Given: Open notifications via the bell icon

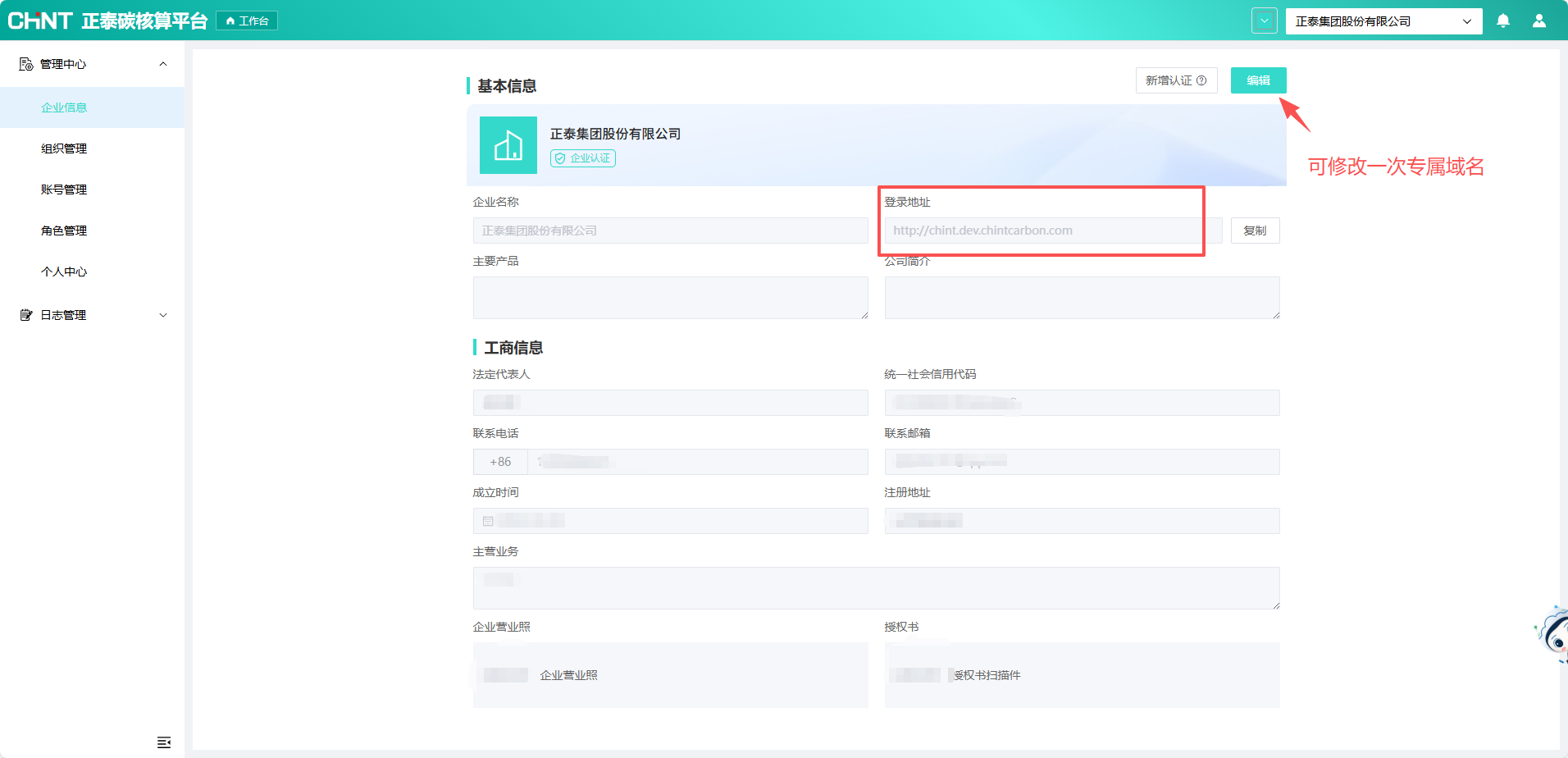Looking at the screenshot, I should tap(1503, 21).
